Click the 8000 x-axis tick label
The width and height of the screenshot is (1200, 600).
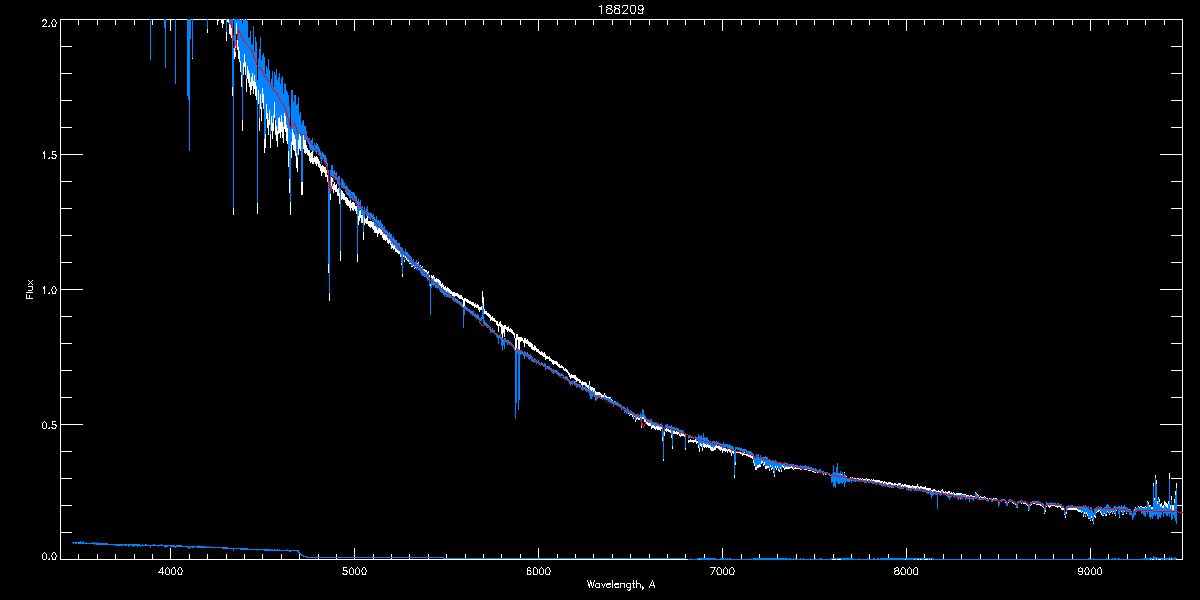pos(905,572)
